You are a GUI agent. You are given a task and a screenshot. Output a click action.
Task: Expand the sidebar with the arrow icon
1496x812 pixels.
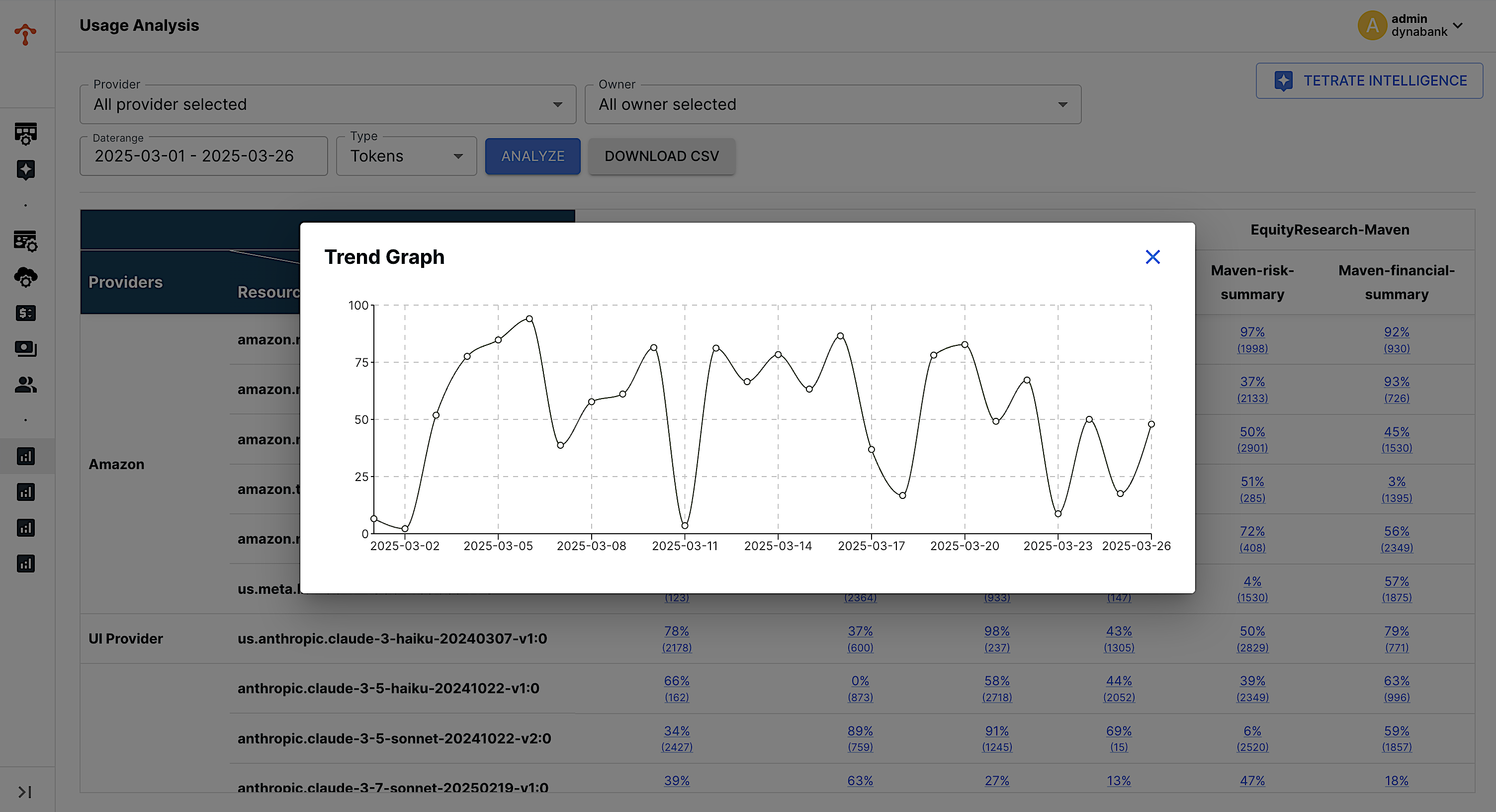tap(24, 792)
